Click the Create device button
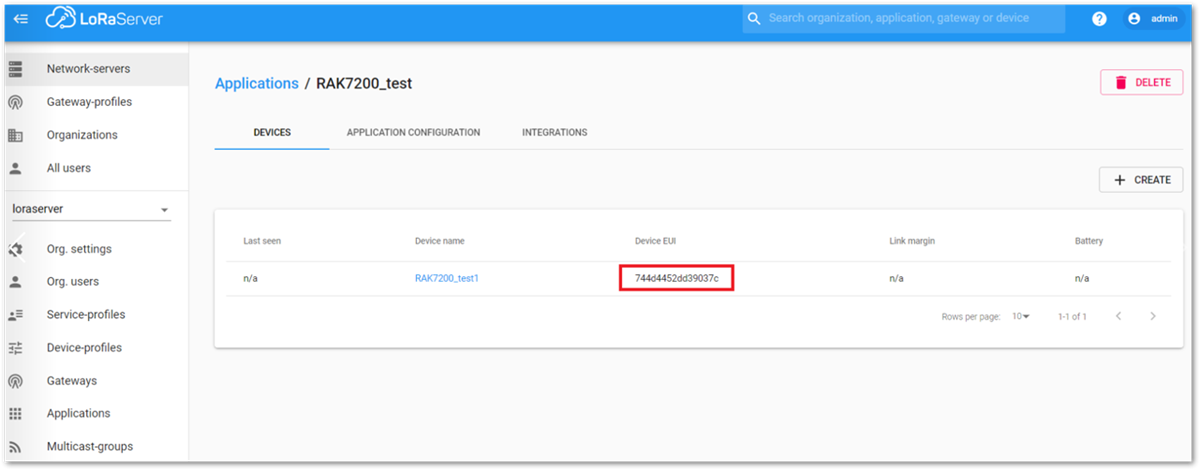The image size is (1200, 470). 1141,180
